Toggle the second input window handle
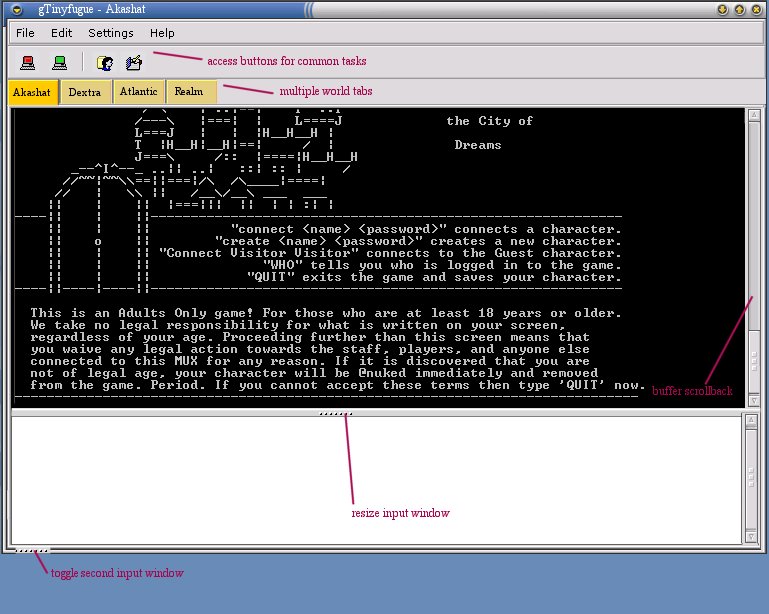The height and width of the screenshot is (614, 769). [31, 550]
